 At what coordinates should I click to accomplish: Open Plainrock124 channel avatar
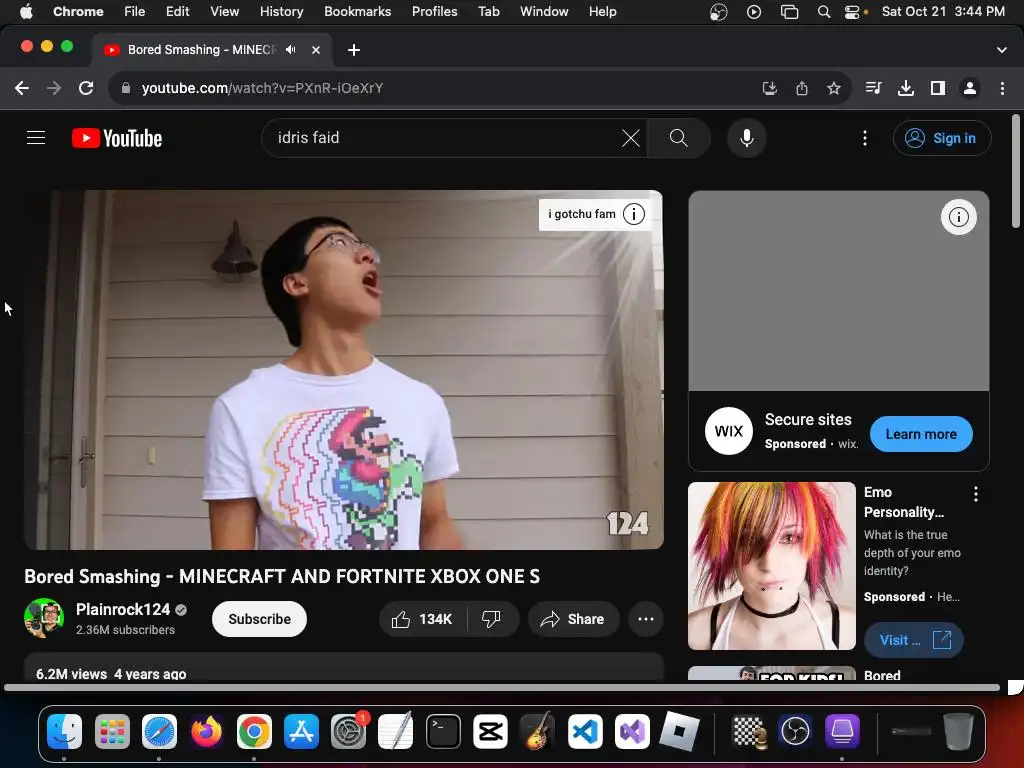pyautogui.click(x=44, y=618)
